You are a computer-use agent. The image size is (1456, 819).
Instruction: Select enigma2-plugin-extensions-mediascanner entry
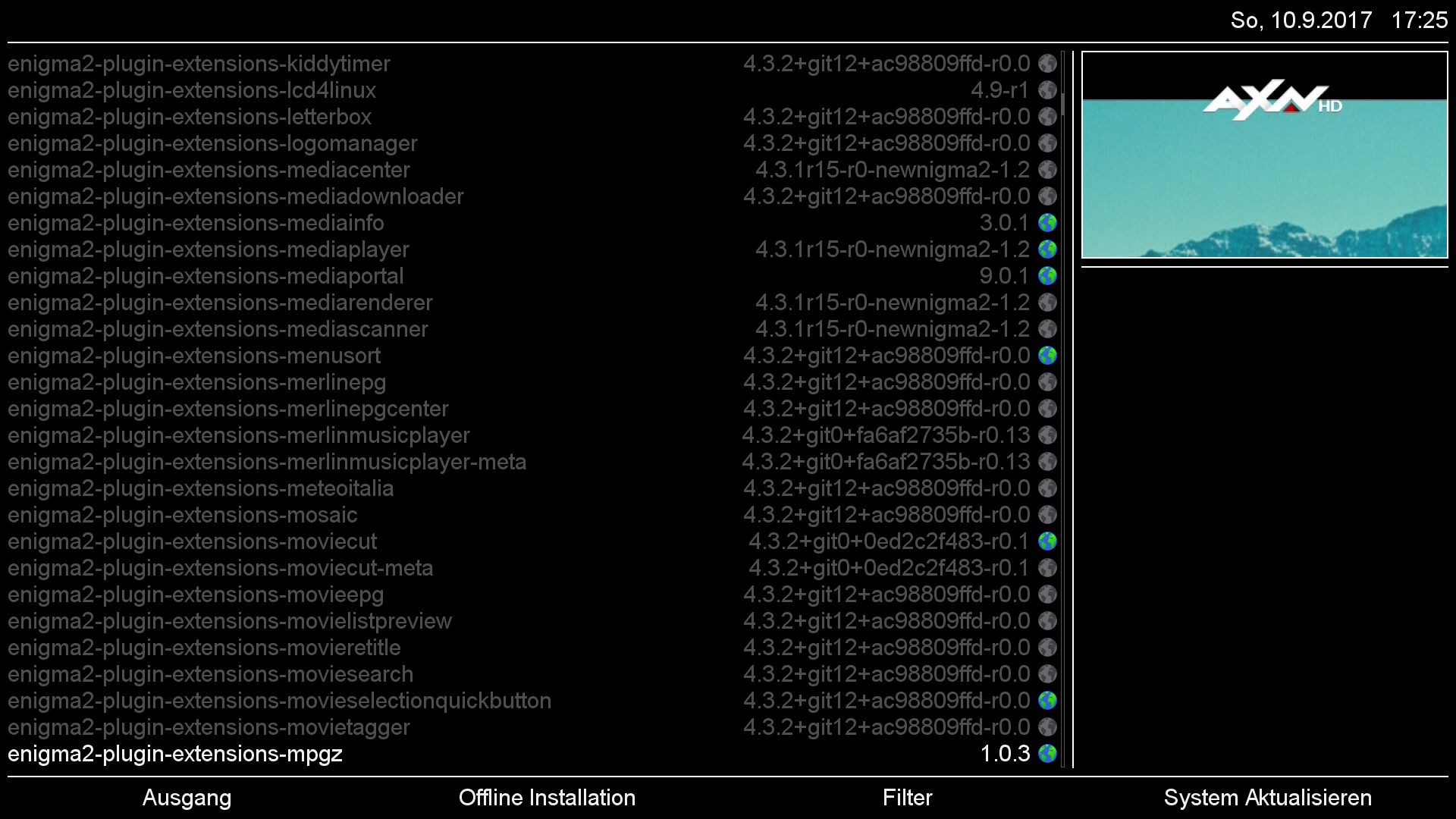click(x=532, y=329)
